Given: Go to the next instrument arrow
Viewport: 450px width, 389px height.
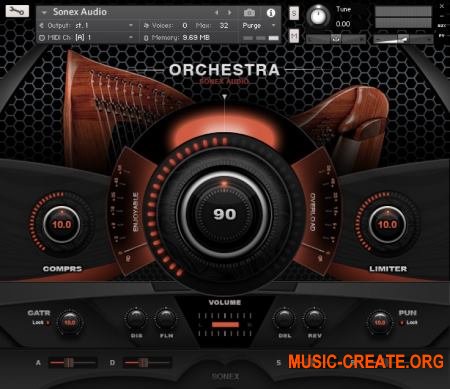Looking at the screenshot, I should point(229,12).
